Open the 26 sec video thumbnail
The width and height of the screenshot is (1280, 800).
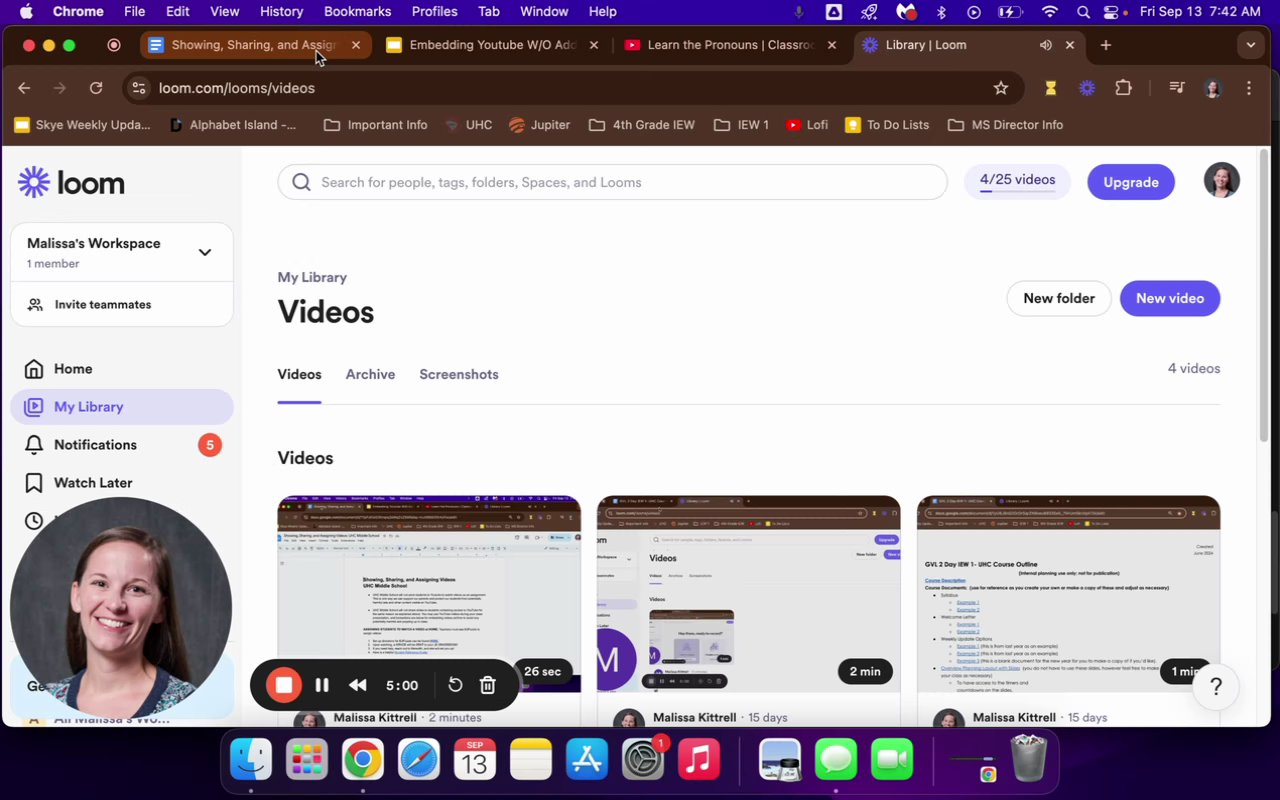429,594
